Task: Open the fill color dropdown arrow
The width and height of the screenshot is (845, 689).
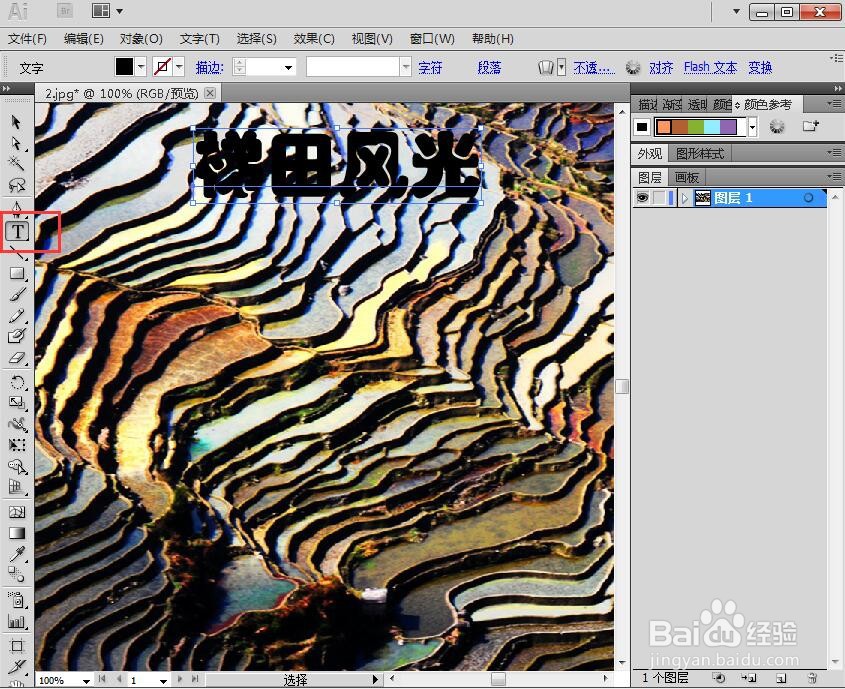Action: tap(141, 67)
